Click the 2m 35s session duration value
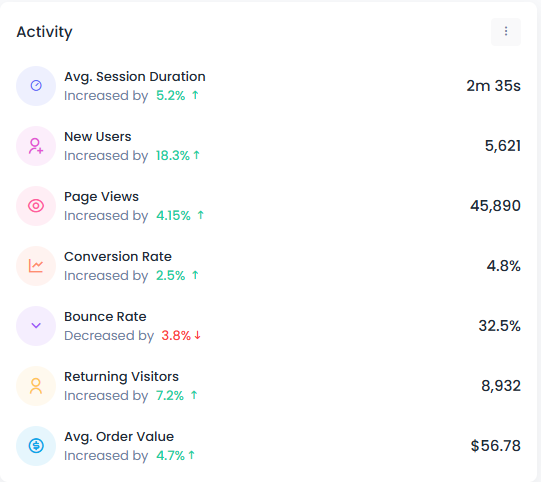Image resolution: width=541 pixels, height=482 pixels. pyautogui.click(x=493, y=86)
